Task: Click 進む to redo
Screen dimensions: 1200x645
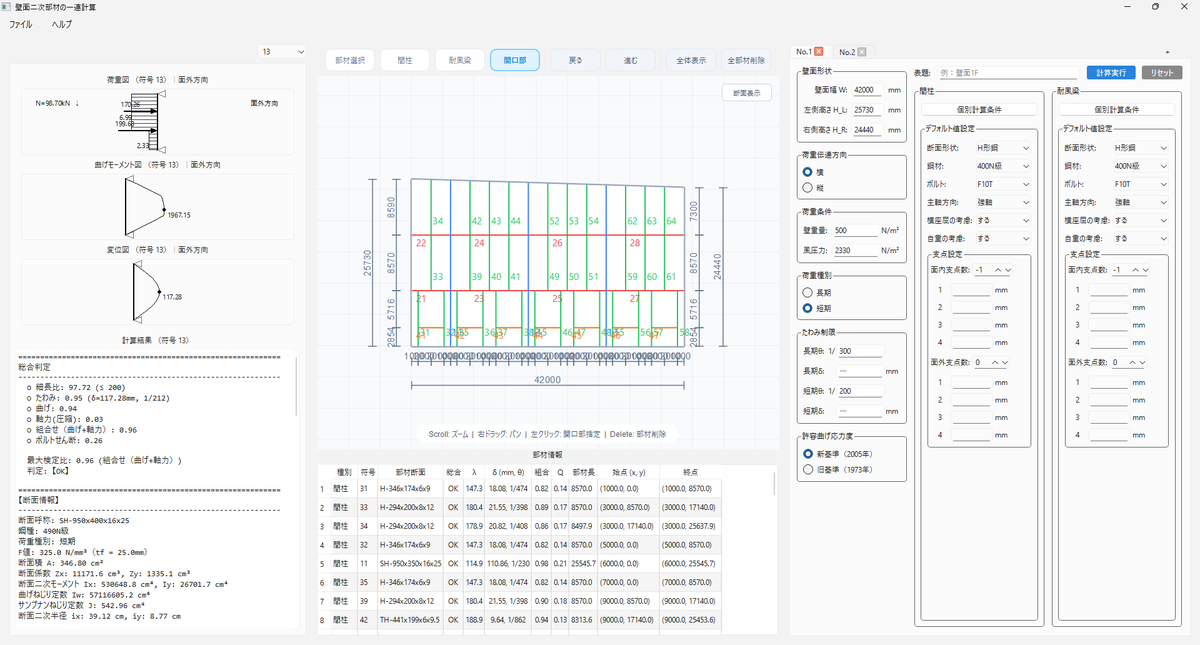Action: 630,60
